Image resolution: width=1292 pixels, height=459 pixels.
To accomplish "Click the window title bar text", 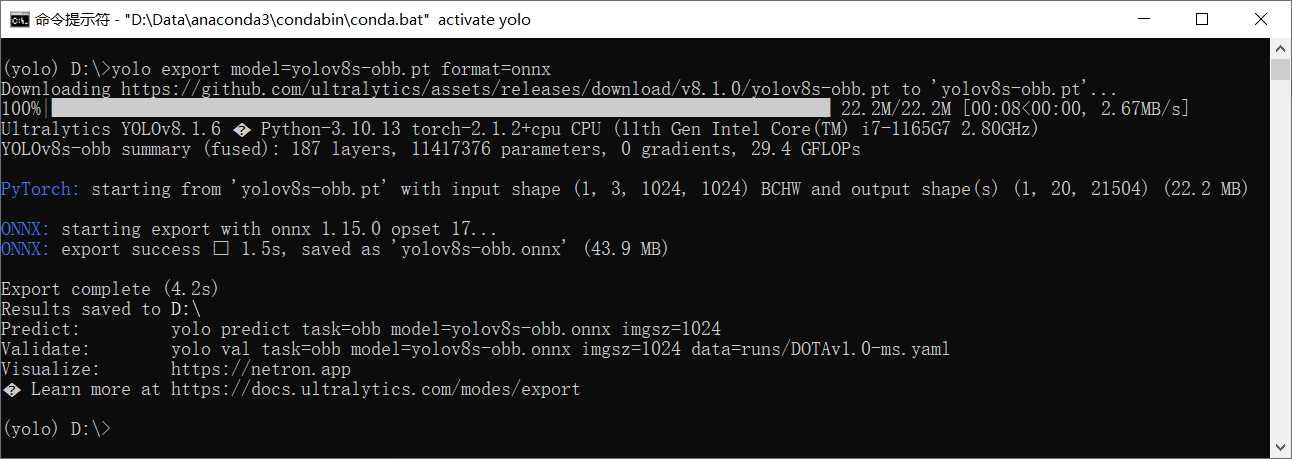I will pyautogui.click(x=282, y=19).
